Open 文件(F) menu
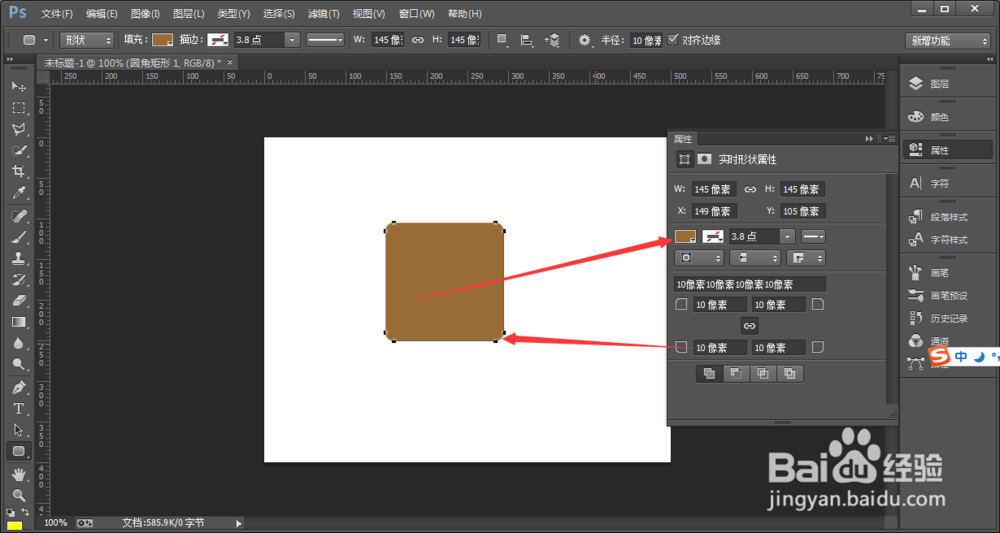This screenshot has width=1000, height=533. coord(57,13)
